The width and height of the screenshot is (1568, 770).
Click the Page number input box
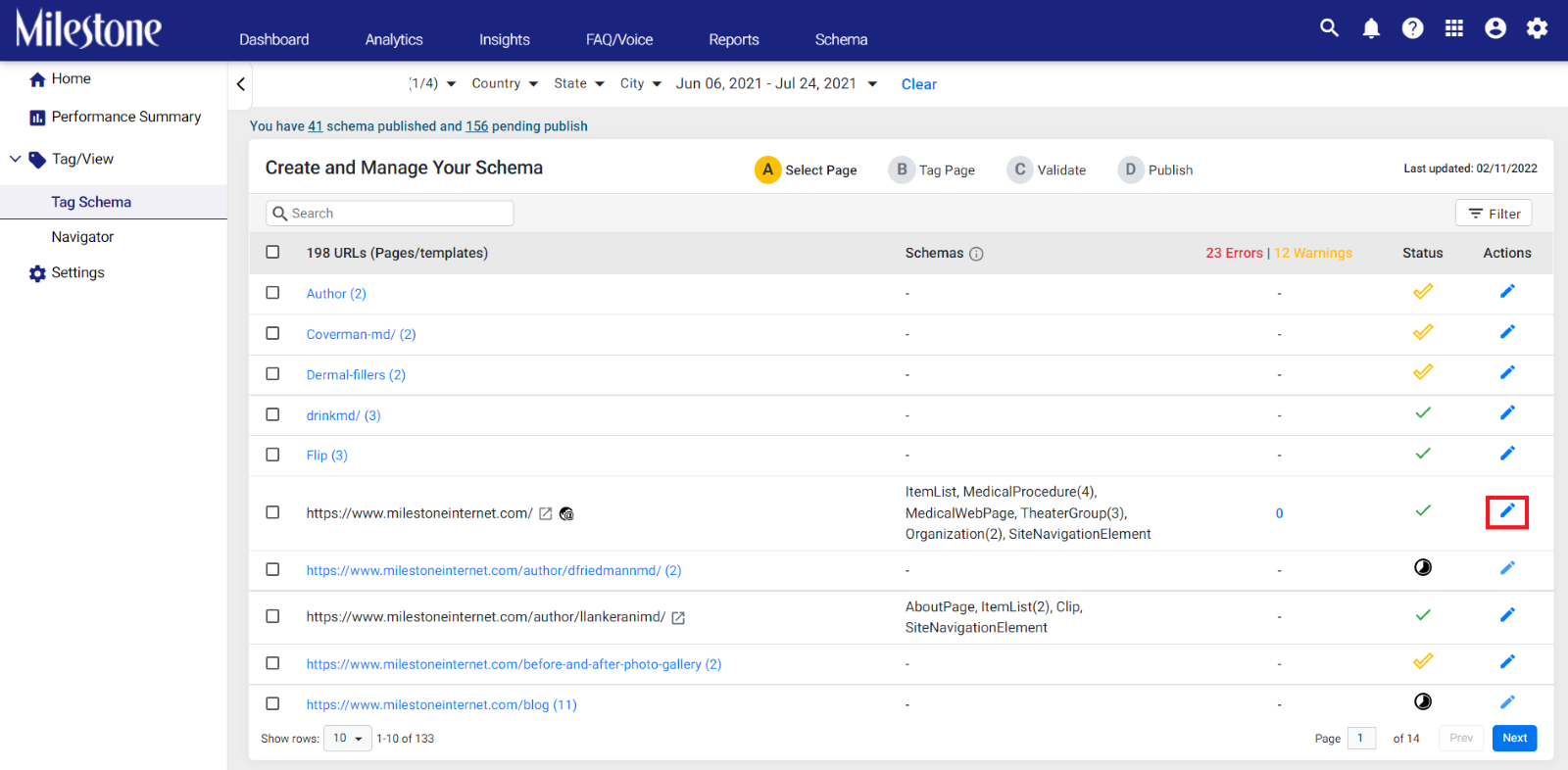click(x=1361, y=739)
